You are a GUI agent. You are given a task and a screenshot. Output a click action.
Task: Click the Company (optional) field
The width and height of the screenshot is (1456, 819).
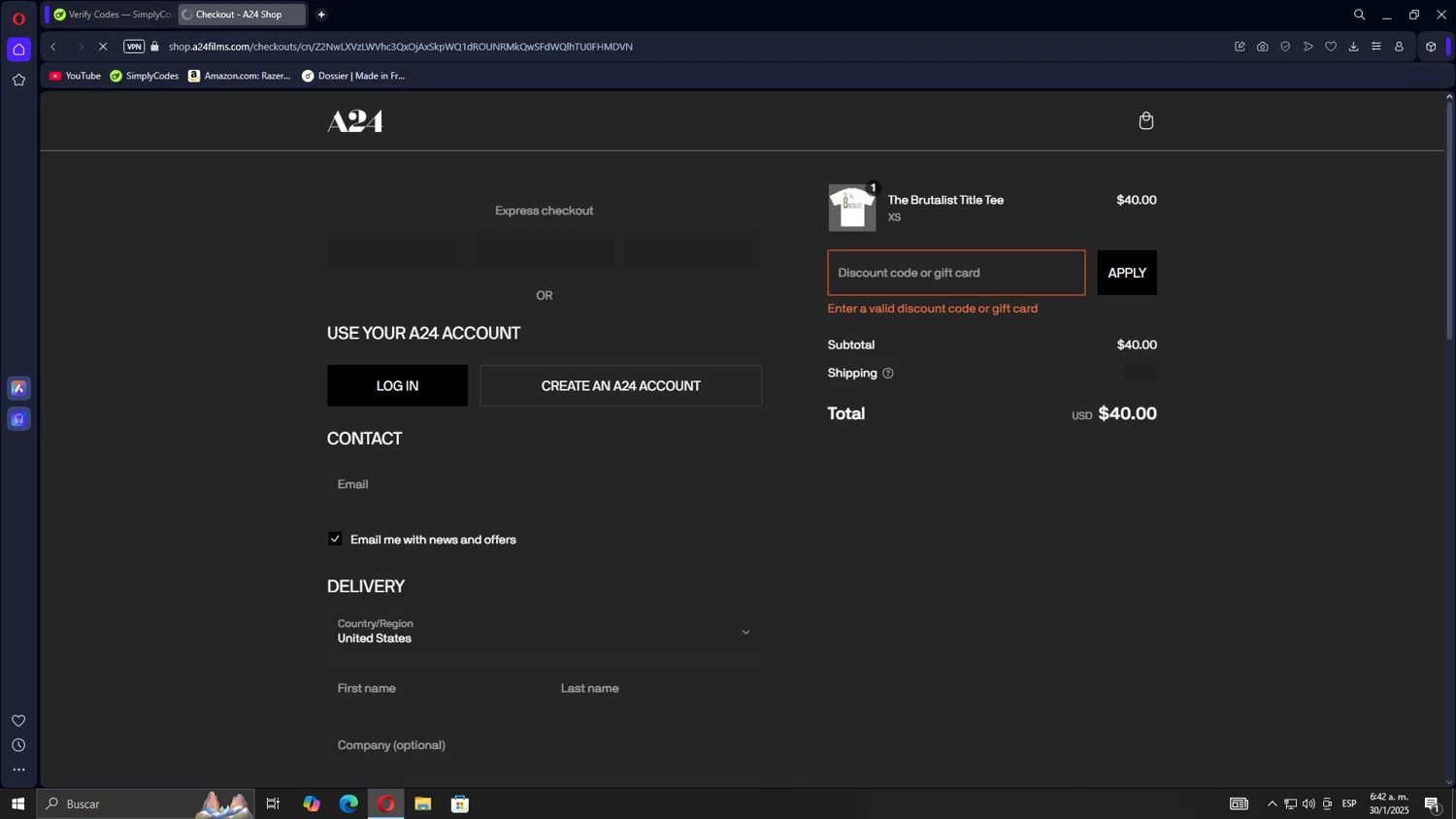pyautogui.click(x=545, y=745)
